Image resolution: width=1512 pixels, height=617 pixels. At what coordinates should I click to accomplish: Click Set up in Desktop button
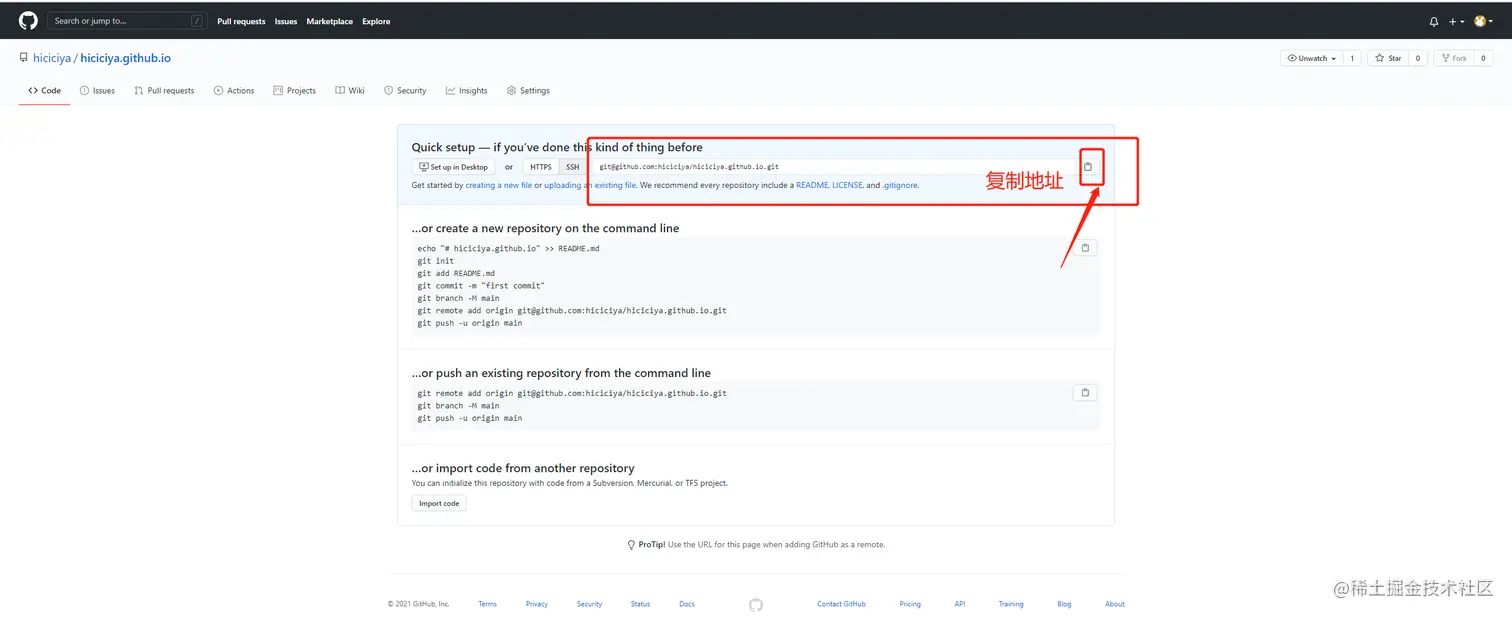click(453, 167)
